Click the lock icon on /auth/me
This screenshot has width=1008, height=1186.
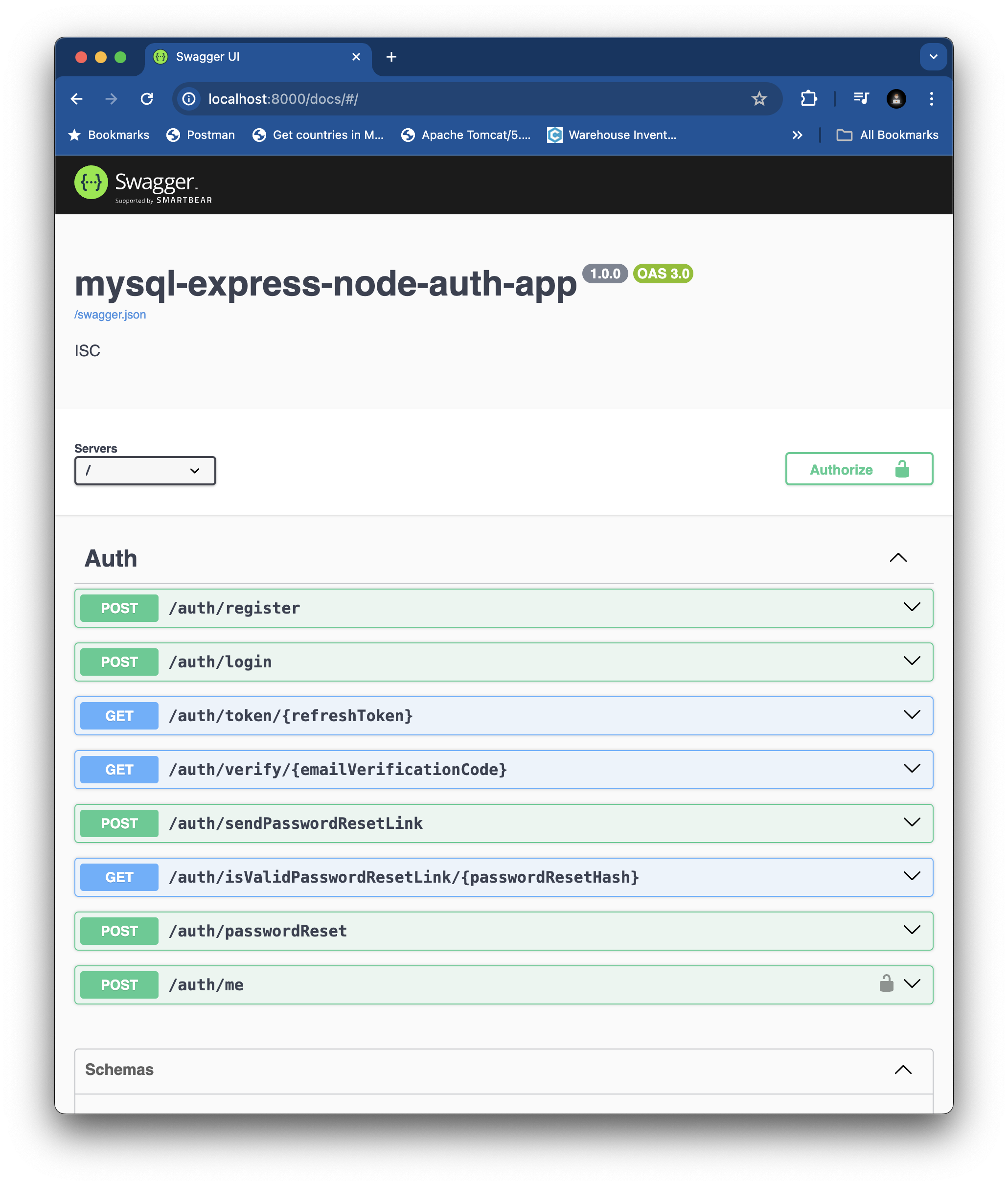886,983
